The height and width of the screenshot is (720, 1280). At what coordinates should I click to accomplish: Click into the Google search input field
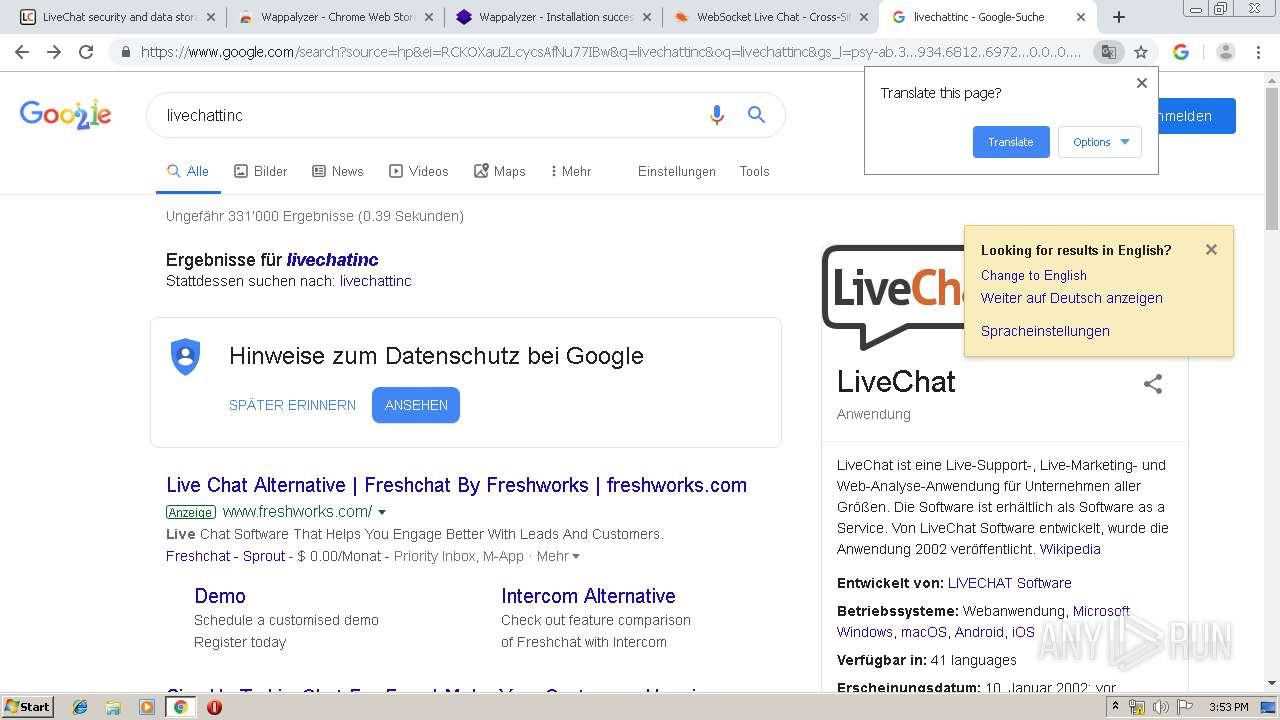430,115
